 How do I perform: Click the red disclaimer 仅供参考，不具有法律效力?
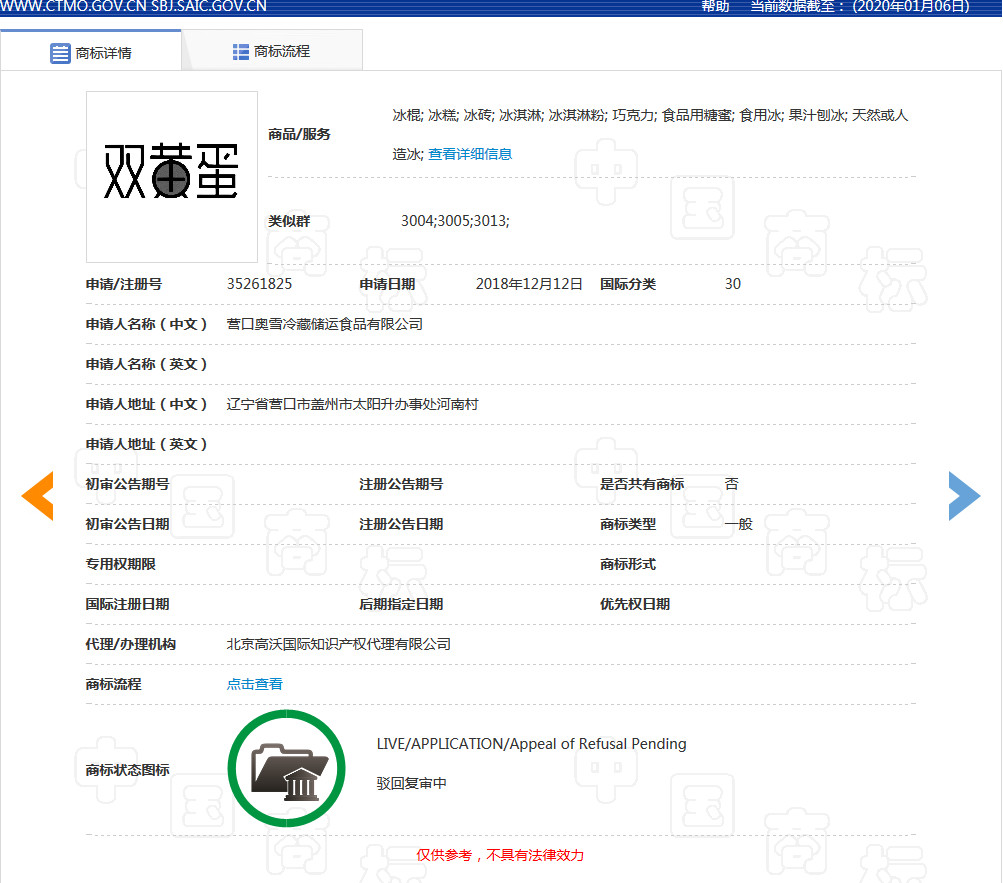pyautogui.click(x=500, y=855)
